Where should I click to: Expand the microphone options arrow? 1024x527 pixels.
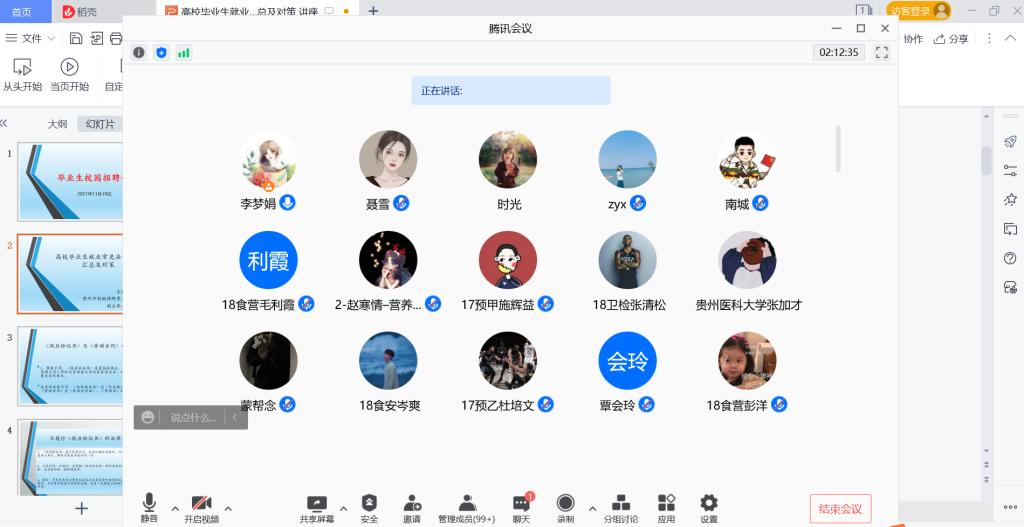(x=175, y=509)
